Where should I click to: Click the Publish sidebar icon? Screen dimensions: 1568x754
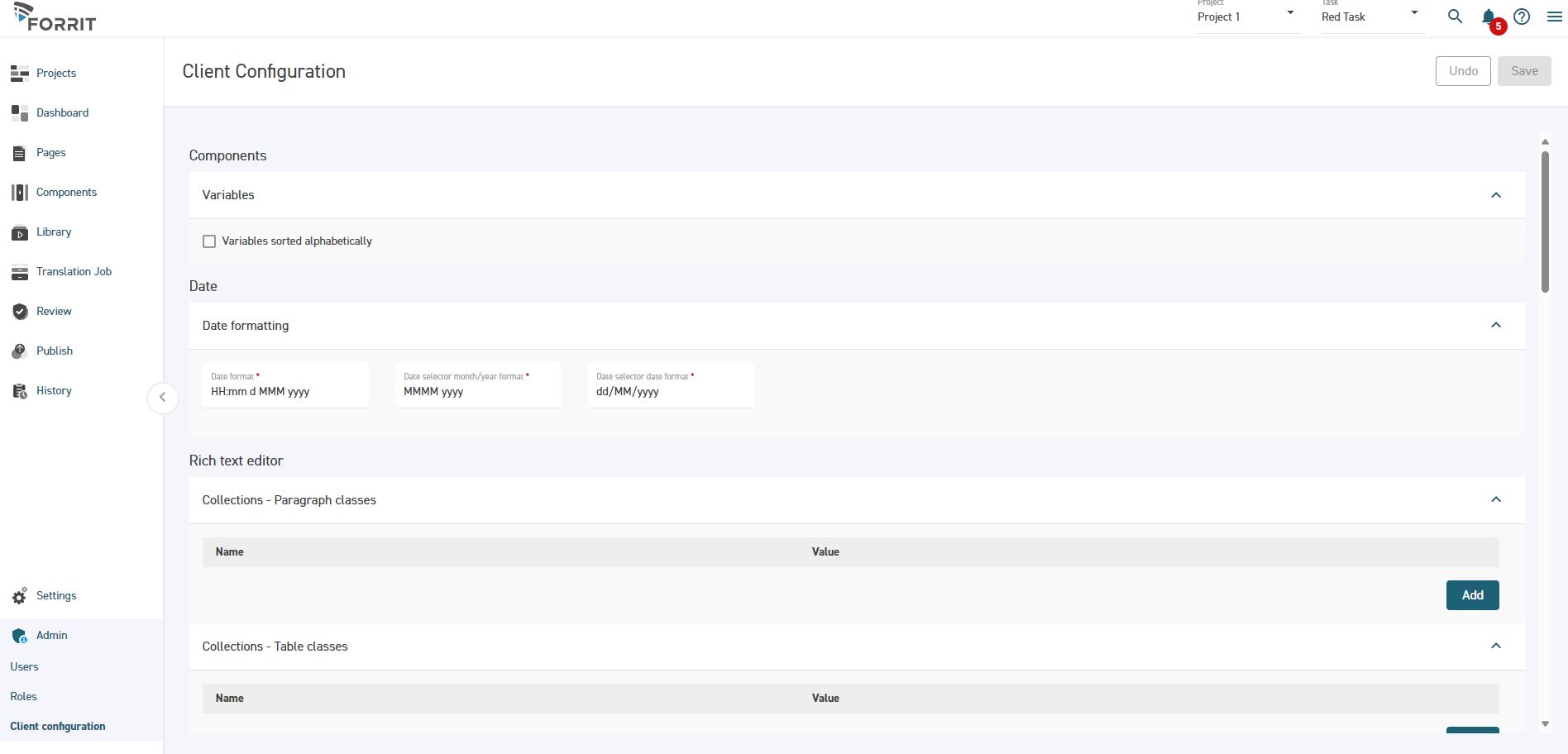click(x=20, y=351)
